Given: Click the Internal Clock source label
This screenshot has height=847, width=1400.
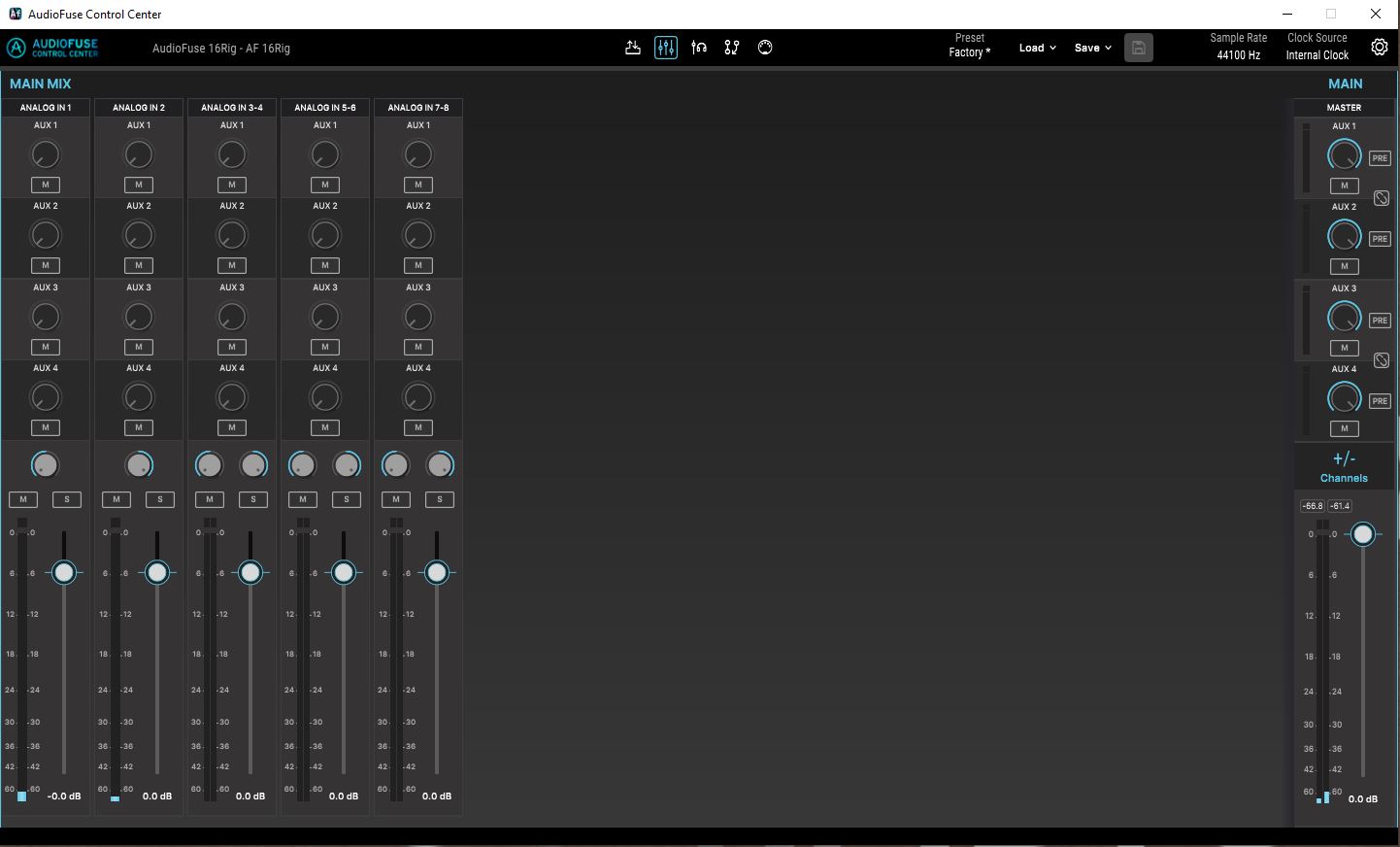Looking at the screenshot, I should [1317, 55].
